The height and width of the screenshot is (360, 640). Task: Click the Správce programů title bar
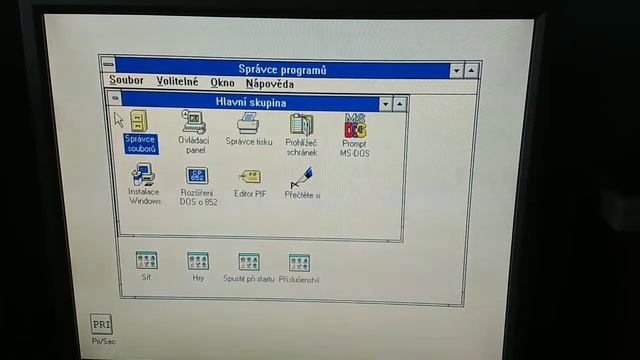[x=282, y=69]
